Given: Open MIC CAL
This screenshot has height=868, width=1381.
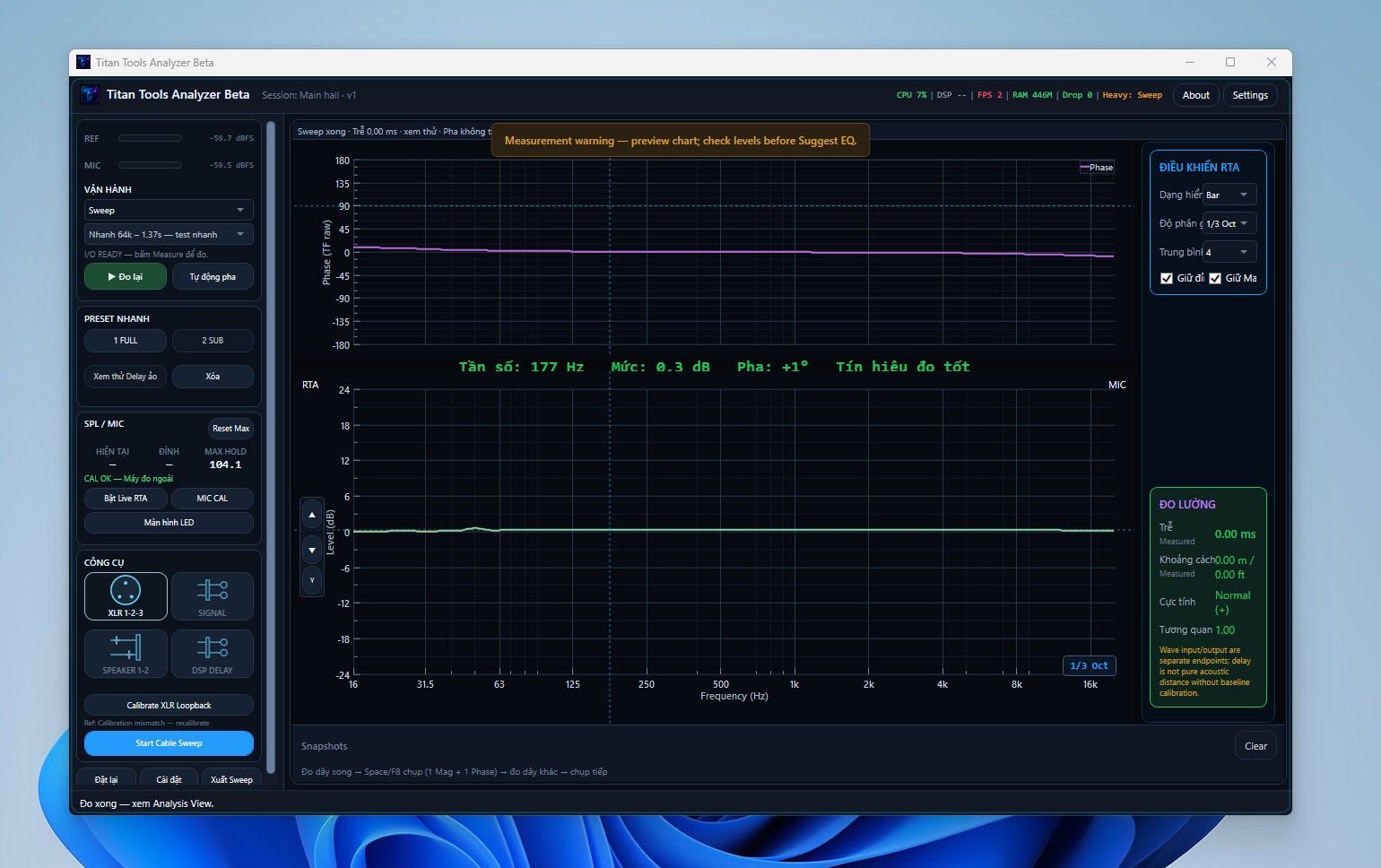Looking at the screenshot, I should pos(213,499).
